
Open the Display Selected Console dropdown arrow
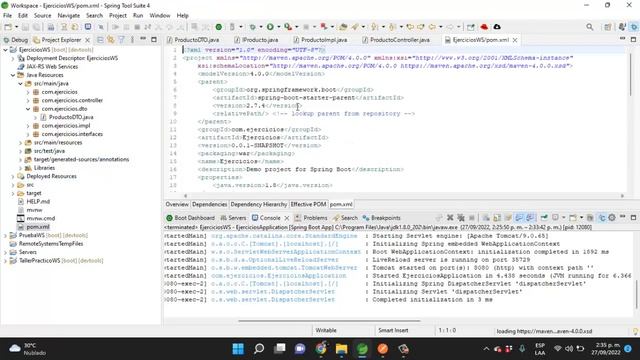click(x=563, y=218)
